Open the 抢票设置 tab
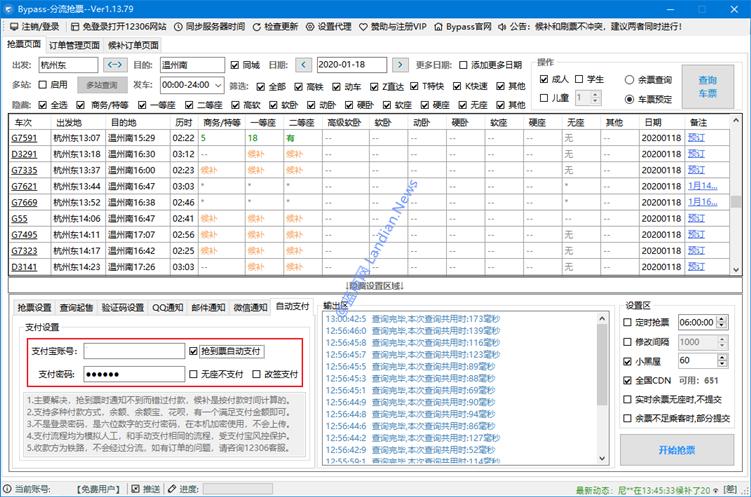This screenshot has width=751, height=497. pos(34,307)
